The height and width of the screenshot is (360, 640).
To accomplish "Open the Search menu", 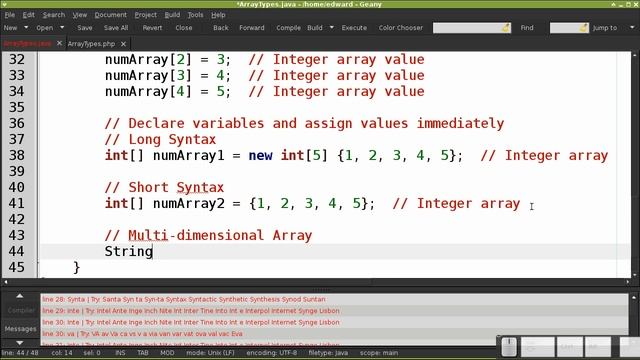I will click(54, 15).
